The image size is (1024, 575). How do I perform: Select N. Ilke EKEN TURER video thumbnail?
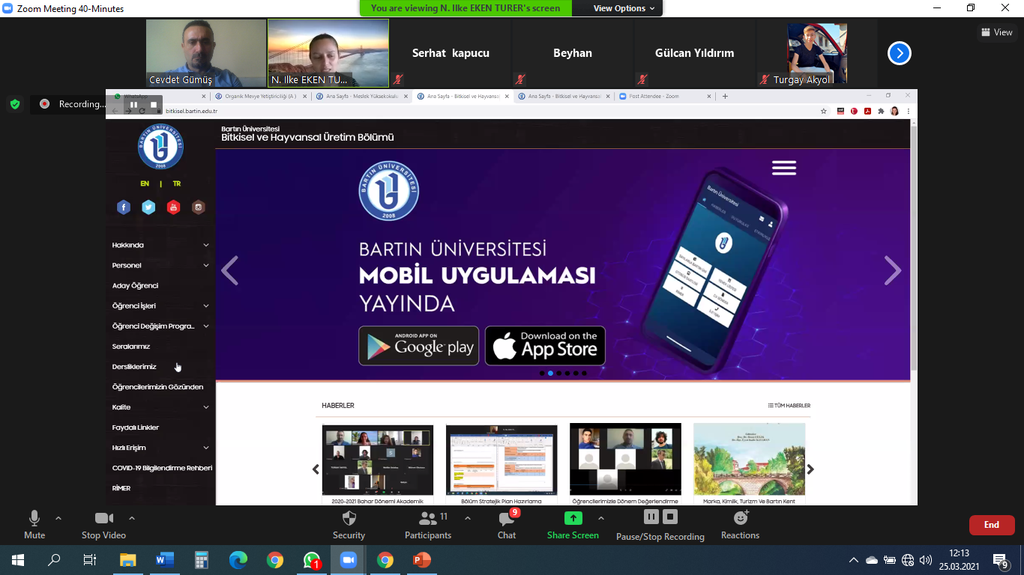pyautogui.click(x=328, y=53)
